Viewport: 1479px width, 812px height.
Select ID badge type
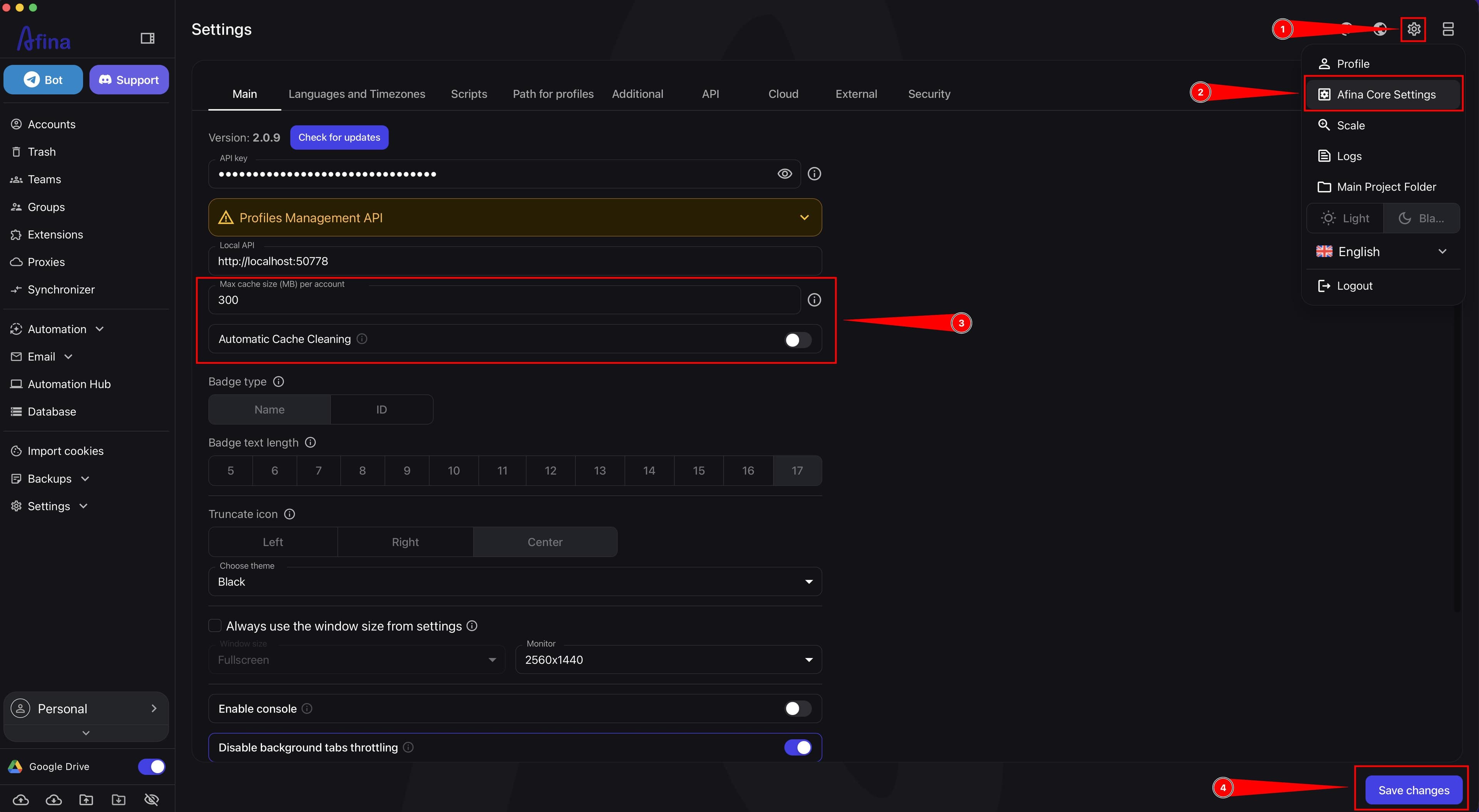pyautogui.click(x=381, y=409)
